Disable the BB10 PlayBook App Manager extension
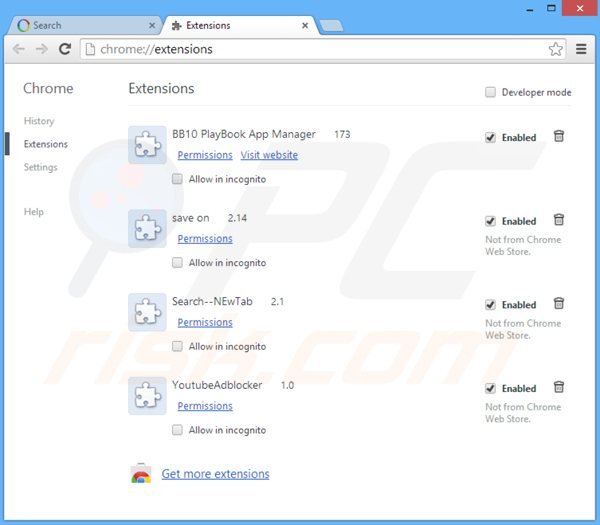600x525 pixels. tap(490, 137)
